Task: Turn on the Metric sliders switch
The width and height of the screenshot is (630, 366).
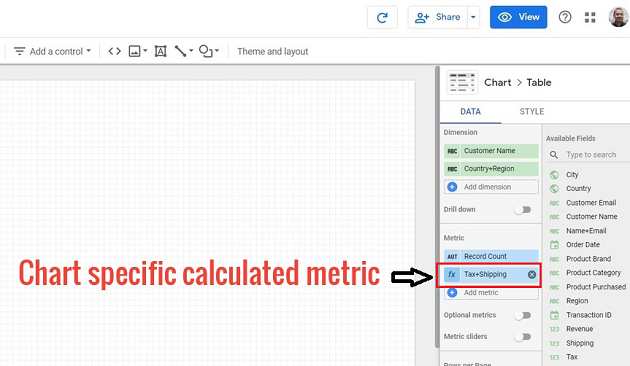Action: 523,337
